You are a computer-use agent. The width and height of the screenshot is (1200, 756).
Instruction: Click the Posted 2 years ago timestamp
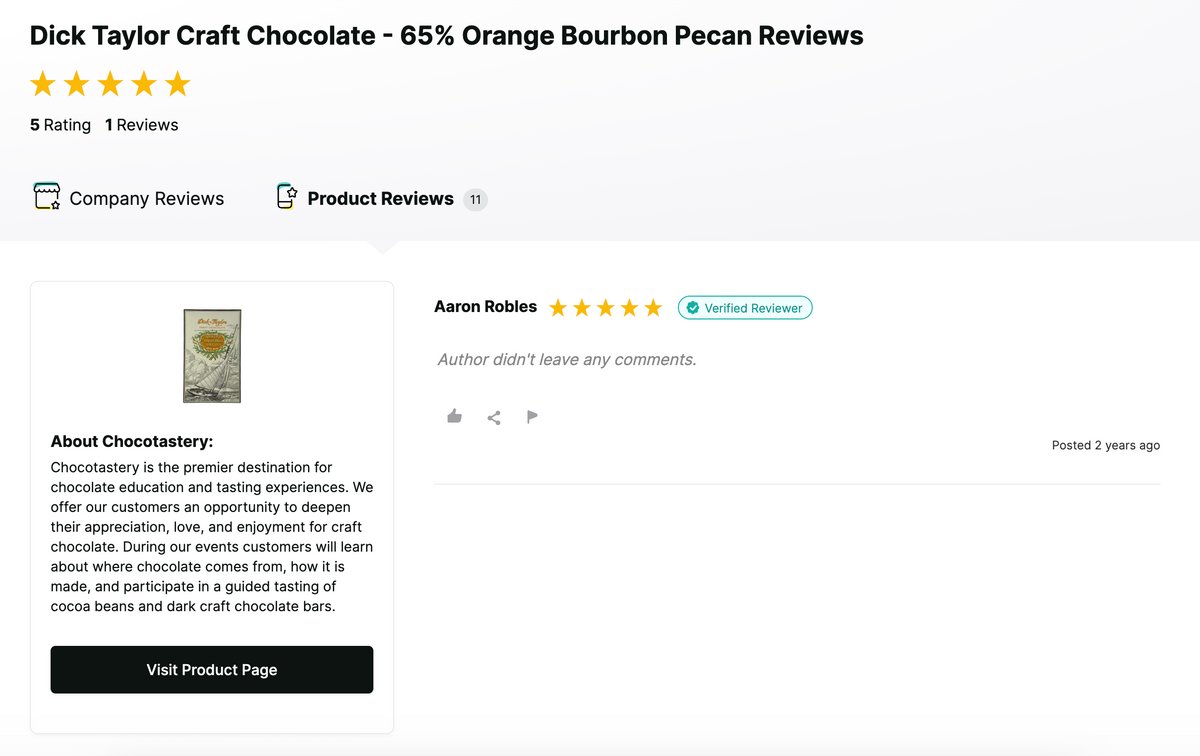(1105, 445)
